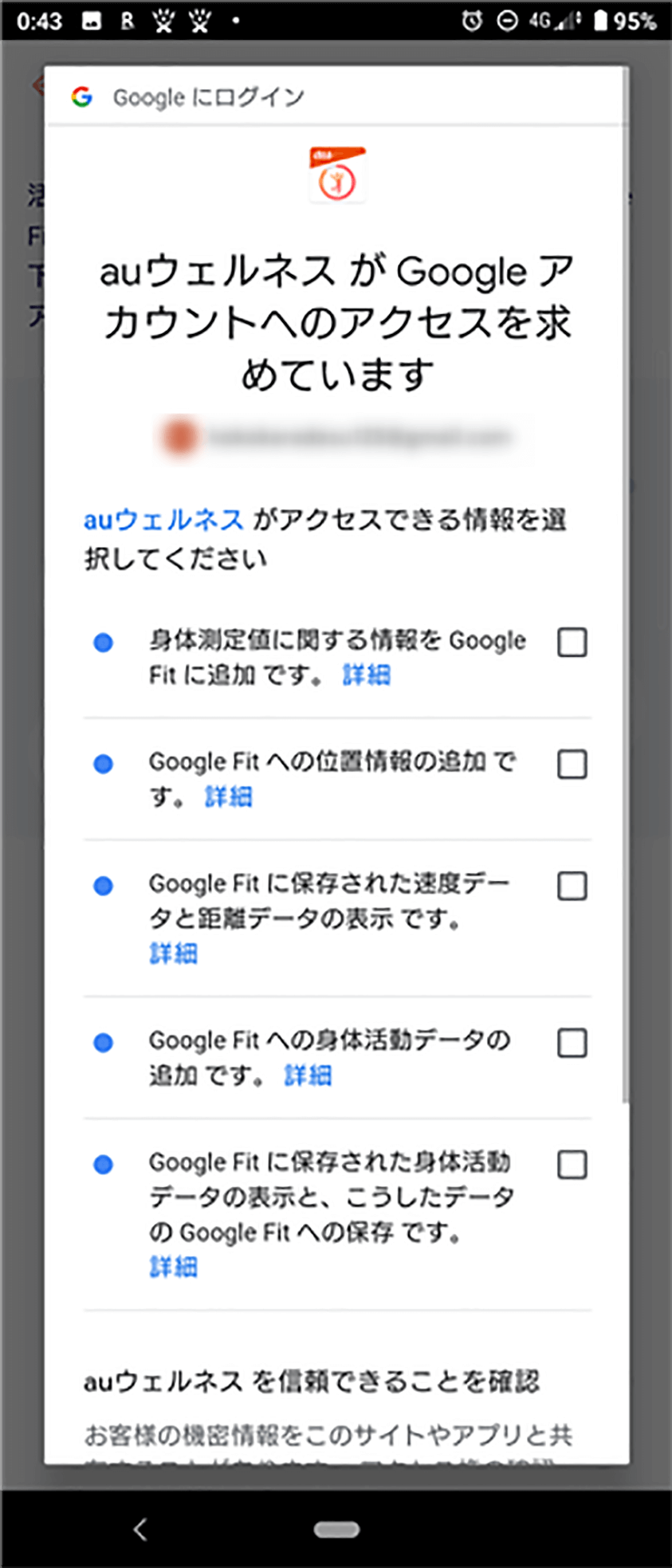This screenshot has width=672, height=1568.
Task: Check the 身体活動データの追加 checkbox
Action: (572, 1042)
